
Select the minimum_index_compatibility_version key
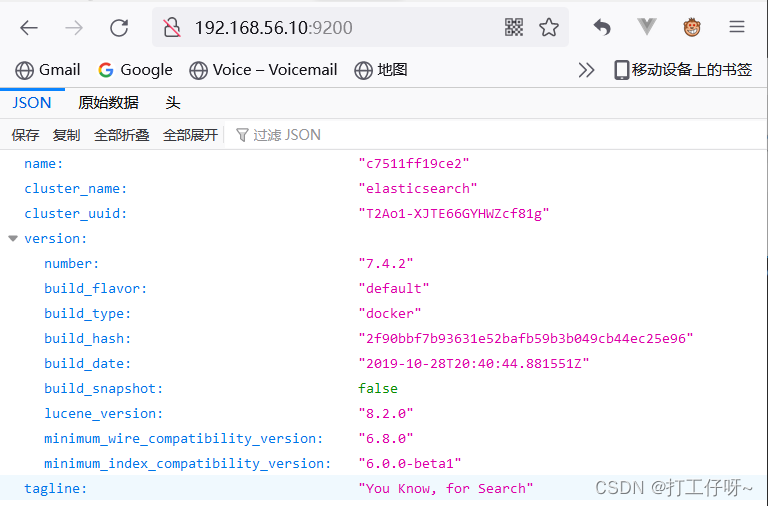pos(188,463)
